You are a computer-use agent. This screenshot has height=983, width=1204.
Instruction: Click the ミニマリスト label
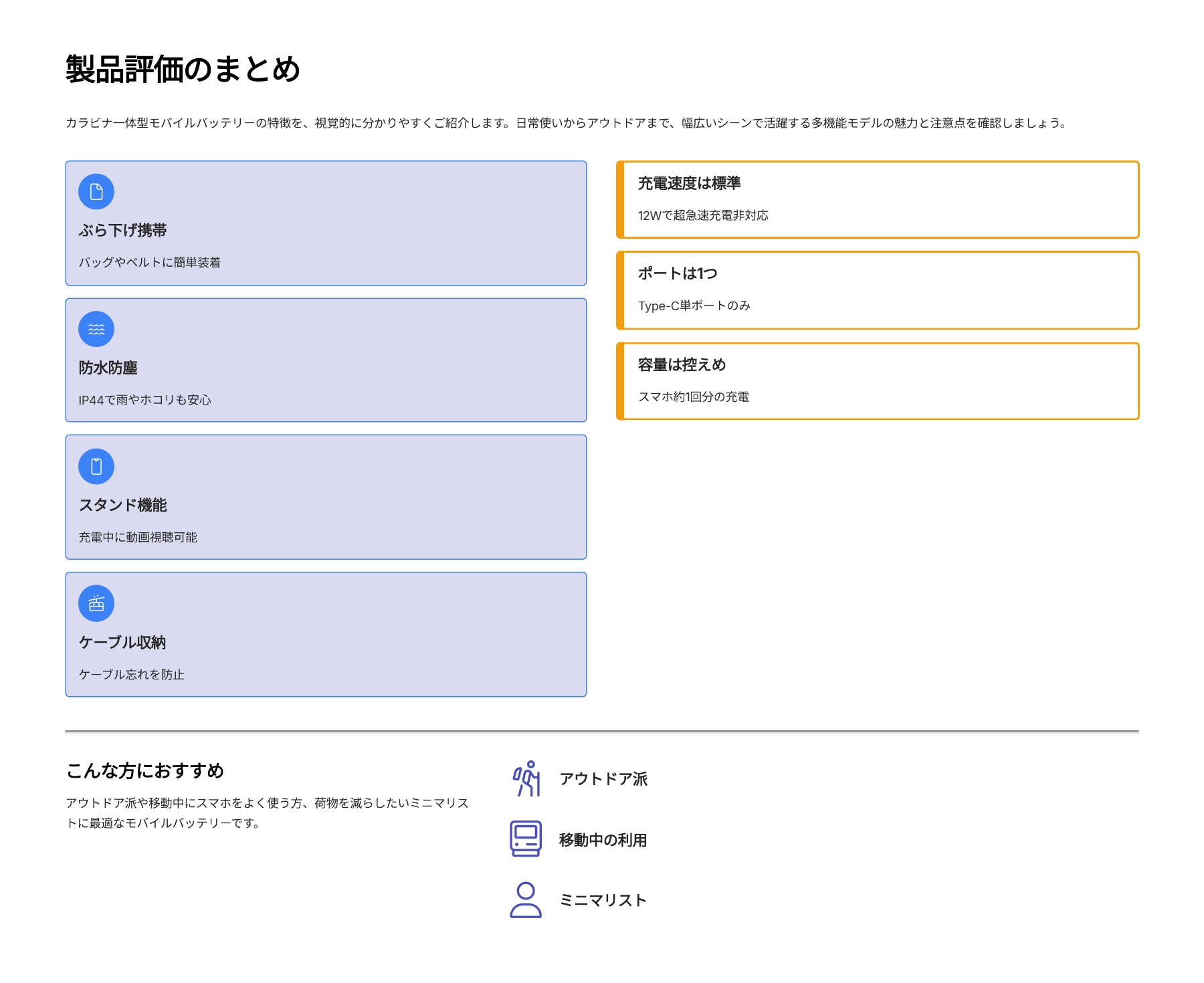(603, 900)
